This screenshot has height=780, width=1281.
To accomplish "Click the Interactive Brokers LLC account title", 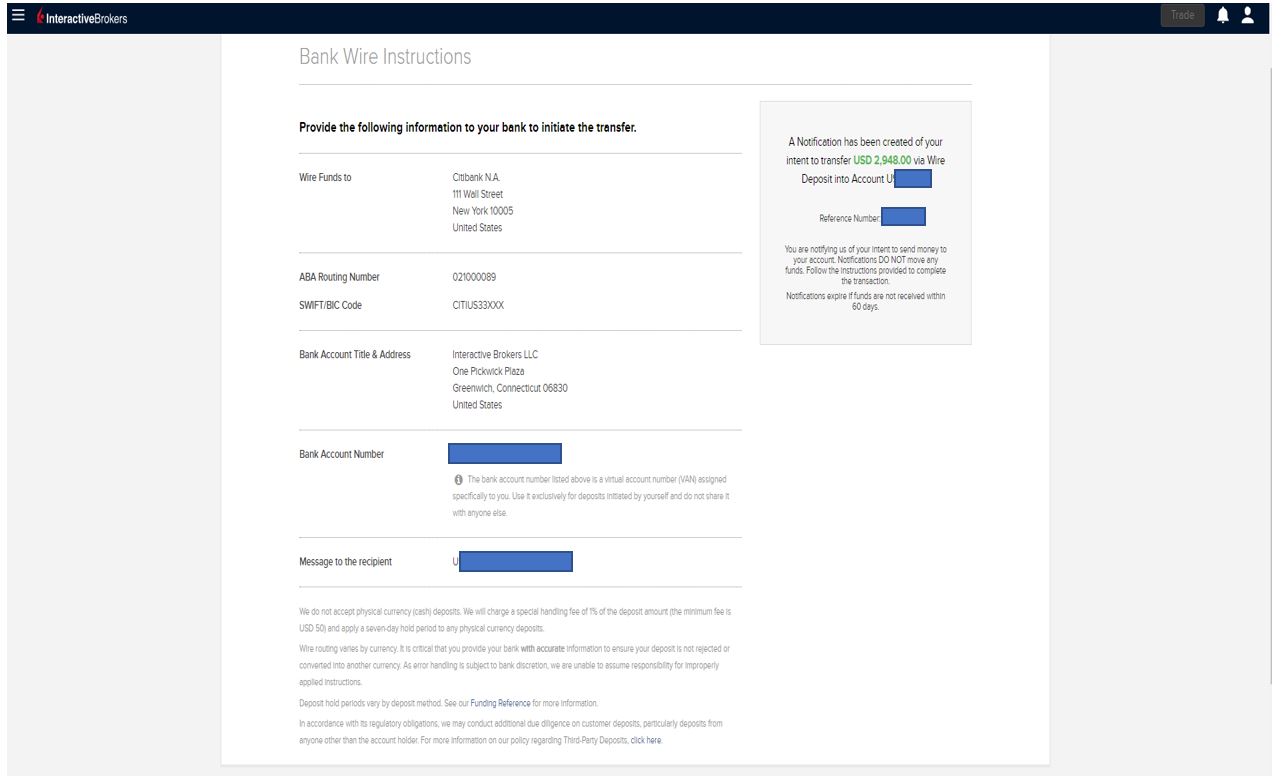I will (x=495, y=355).
